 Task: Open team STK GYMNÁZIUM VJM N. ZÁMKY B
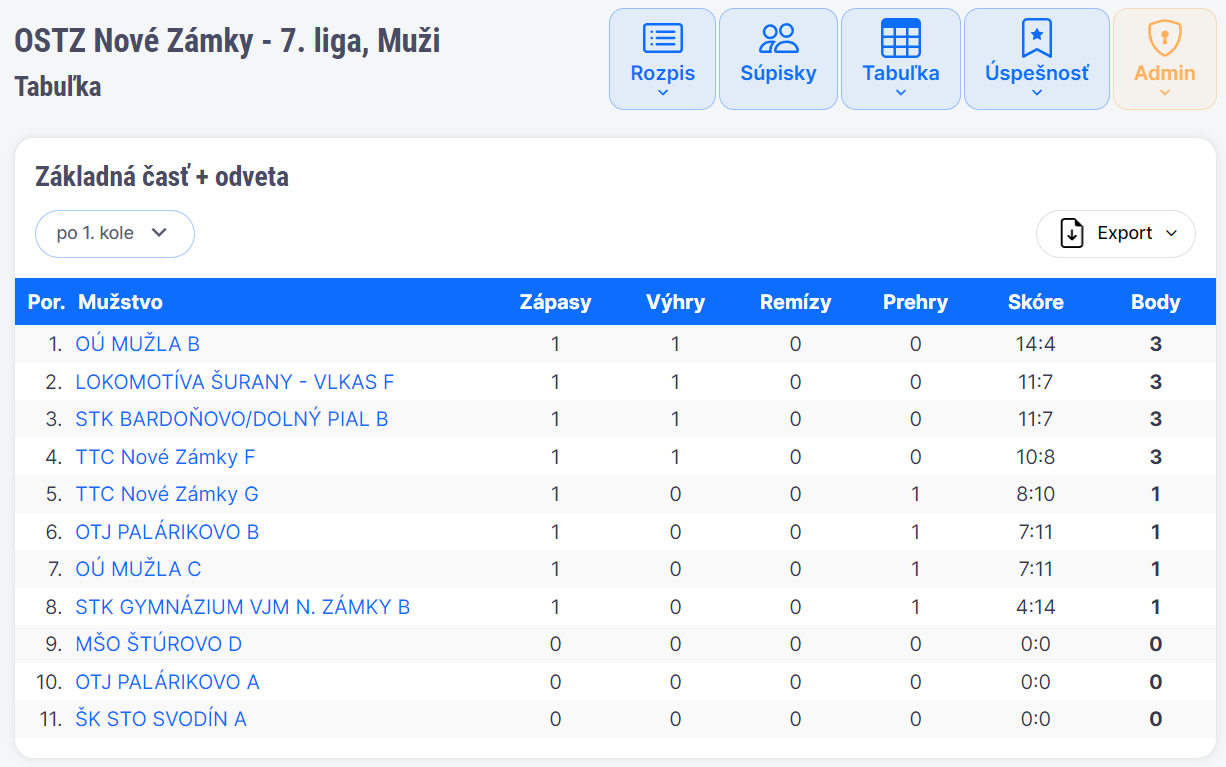243,607
